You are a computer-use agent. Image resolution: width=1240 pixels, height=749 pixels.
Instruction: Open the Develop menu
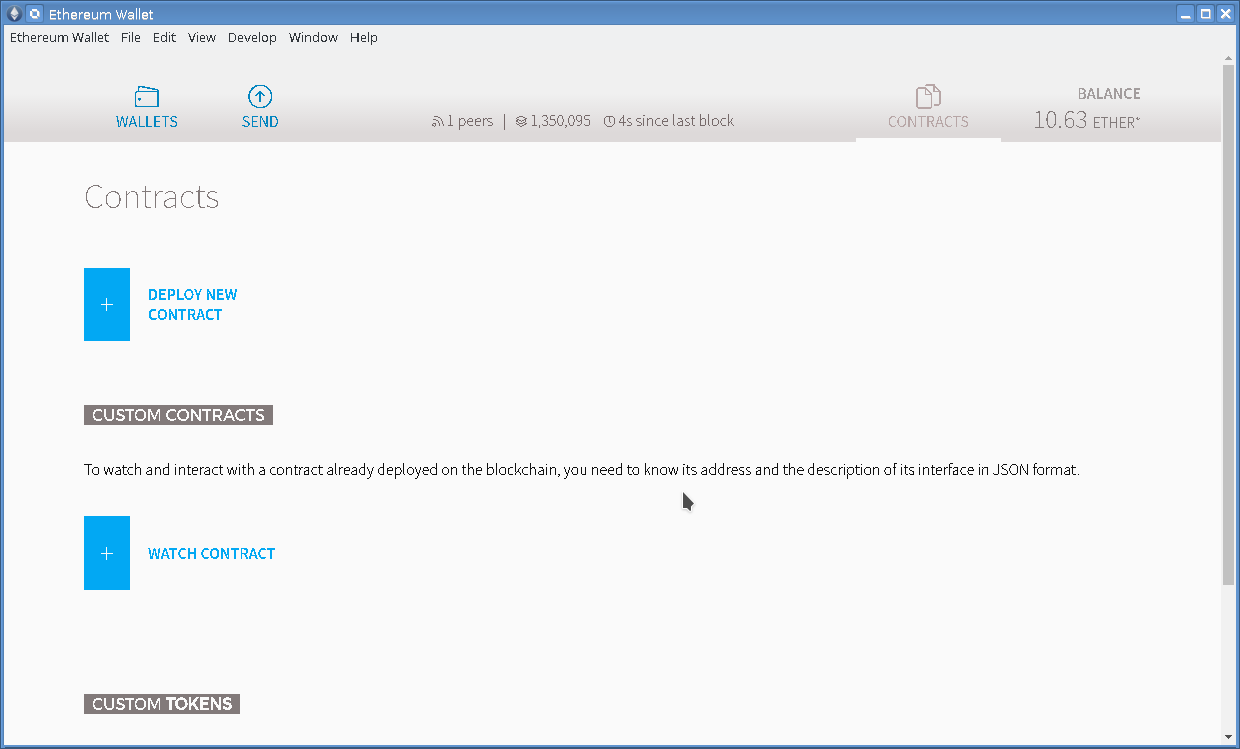point(252,37)
